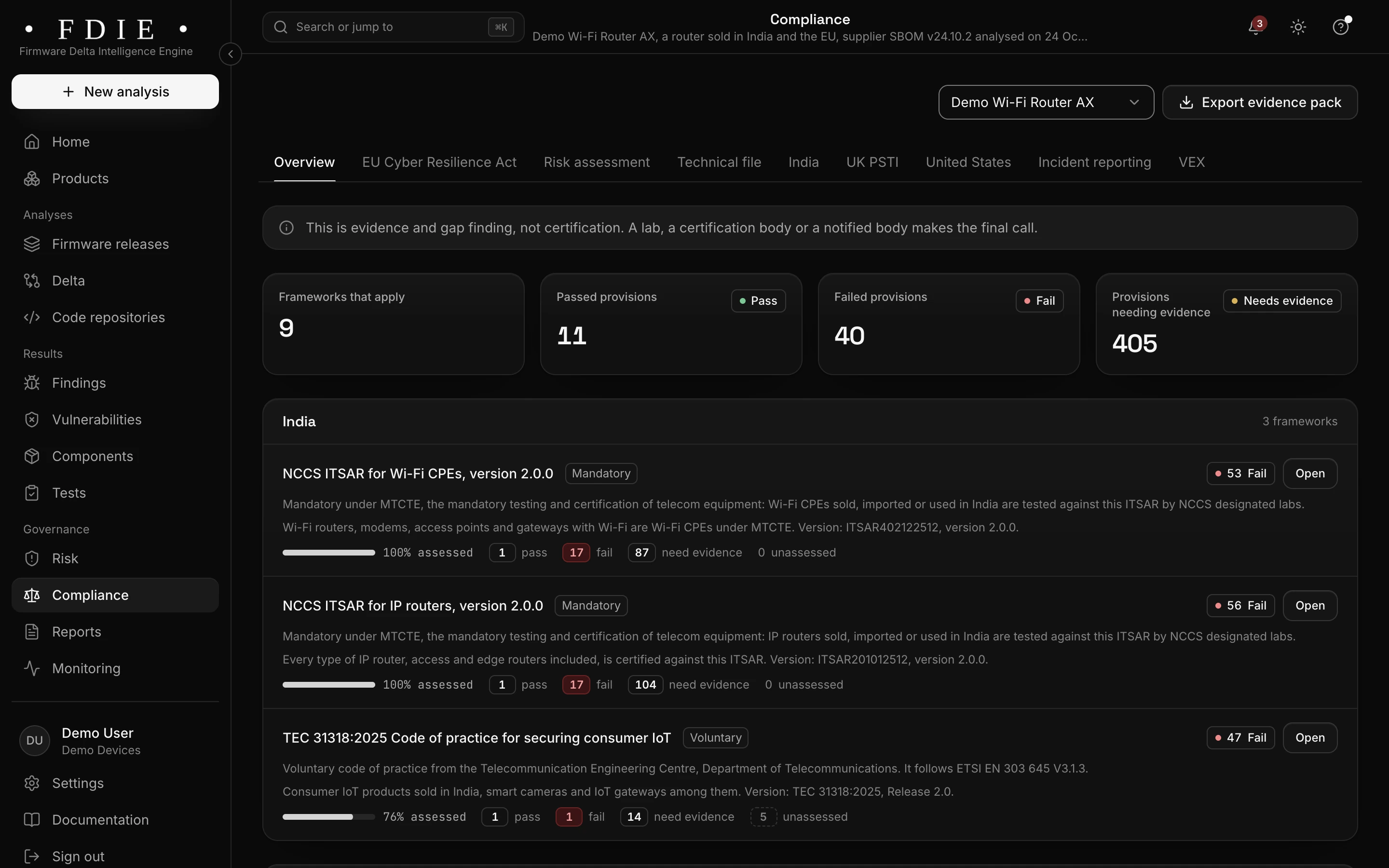The image size is (1389, 868).
Task: Open the TEC 31318:2025 framework
Action: tap(1310, 738)
